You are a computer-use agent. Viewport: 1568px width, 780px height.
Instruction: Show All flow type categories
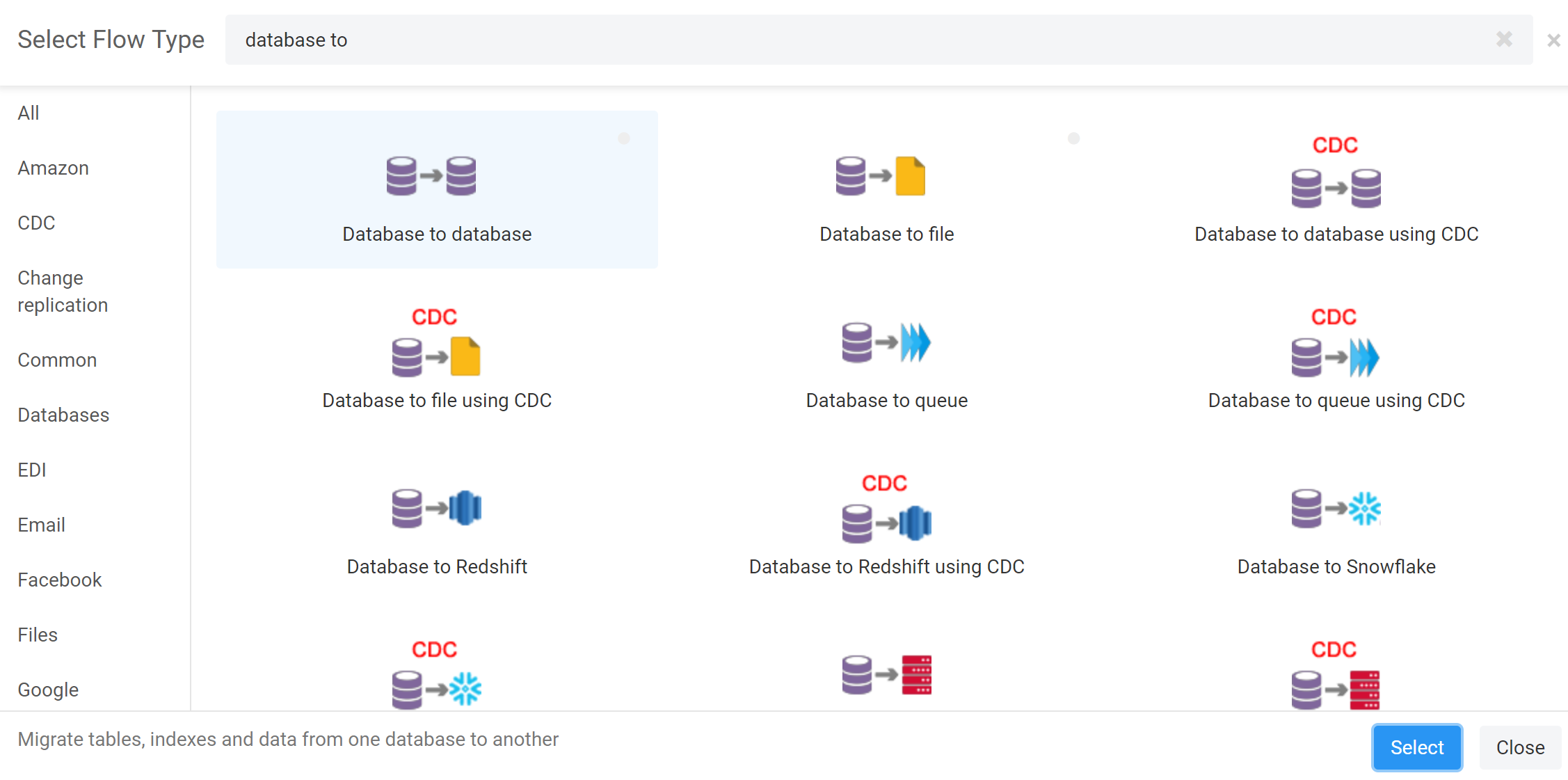(29, 113)
